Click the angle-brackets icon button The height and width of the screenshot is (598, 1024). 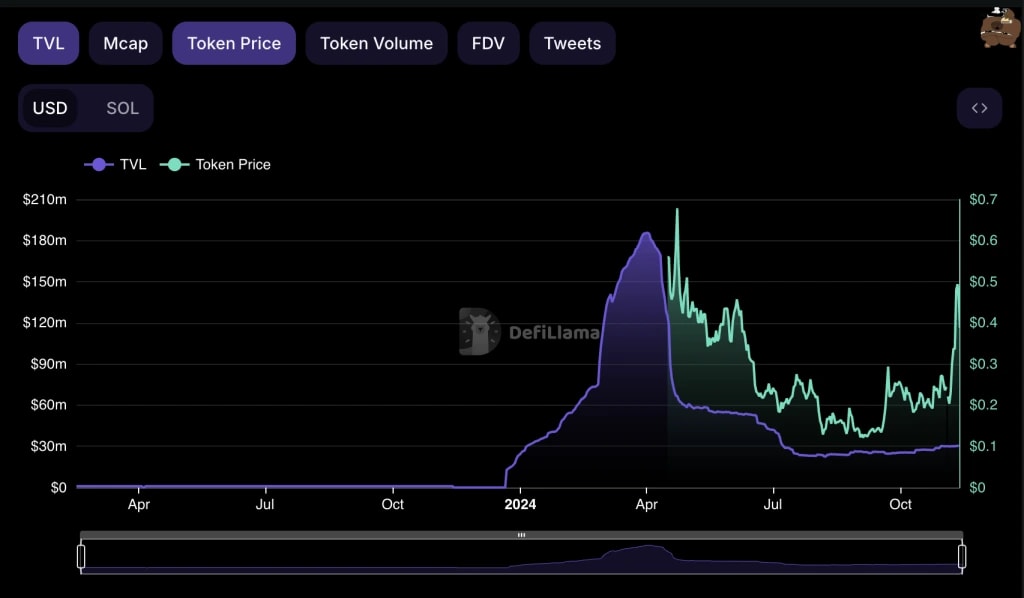click(979, 107)
